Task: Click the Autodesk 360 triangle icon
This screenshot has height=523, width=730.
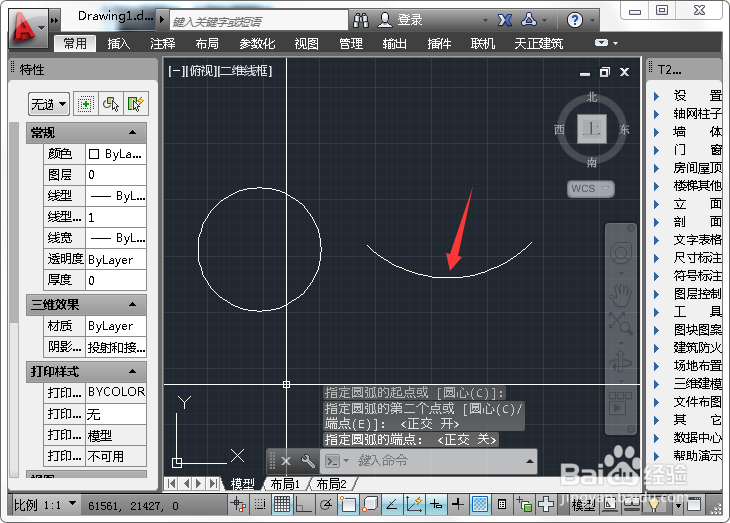Action: click(529, 20)
